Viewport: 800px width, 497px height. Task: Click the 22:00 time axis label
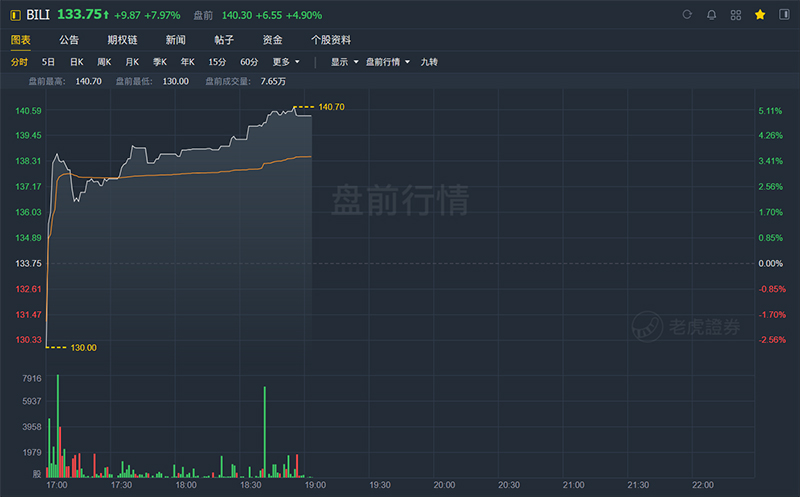(703, 485)
